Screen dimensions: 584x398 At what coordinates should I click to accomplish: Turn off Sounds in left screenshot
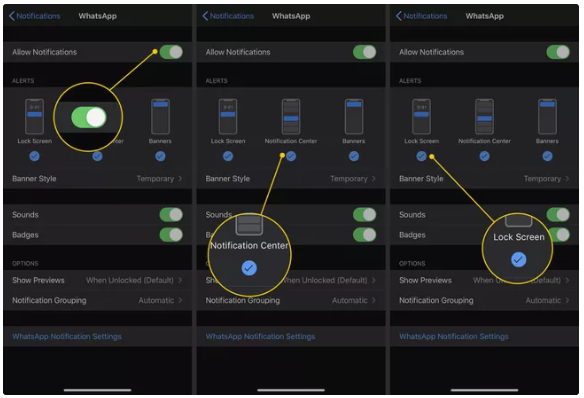(x=171, y=215)
